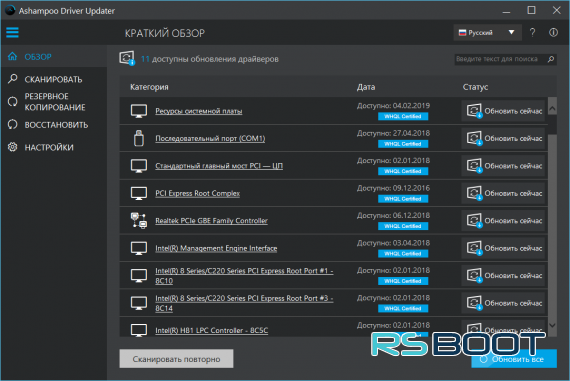Screen dimensions: 570x381
Task: Open Intel 8 Series Root Port #3 link
Action: (244, 303)
